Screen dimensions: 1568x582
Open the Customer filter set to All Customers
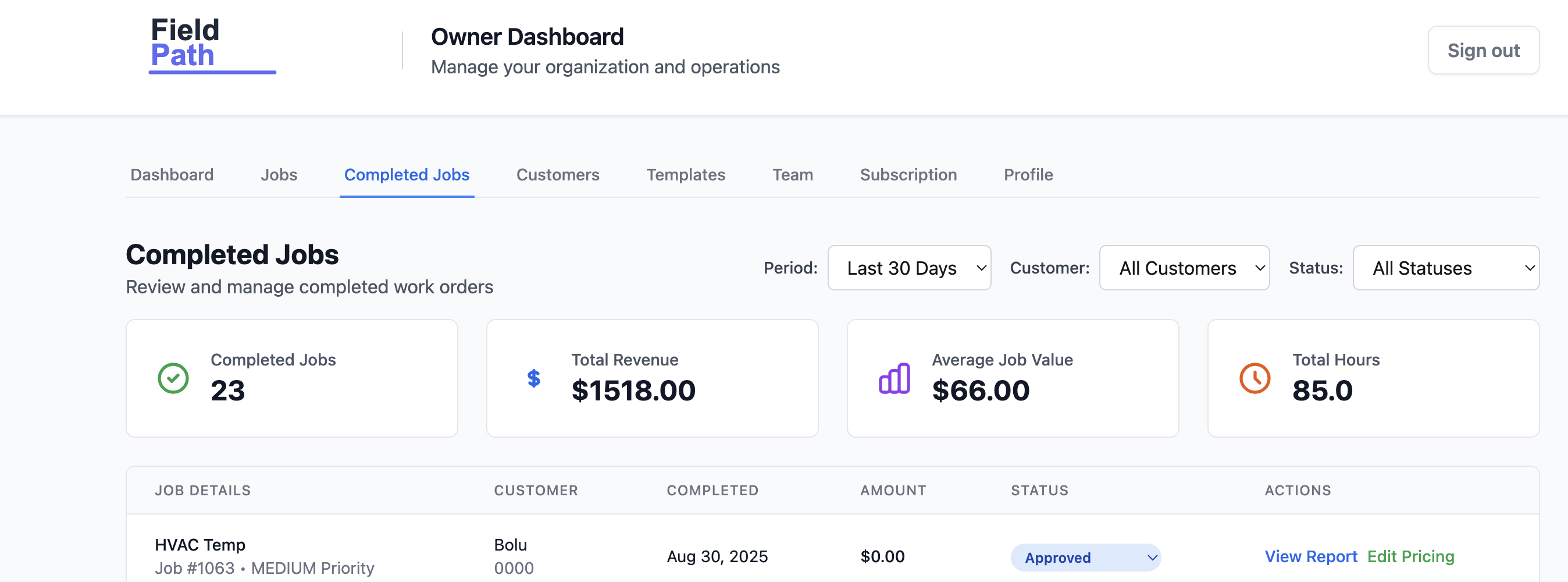tap(1184, 268)
